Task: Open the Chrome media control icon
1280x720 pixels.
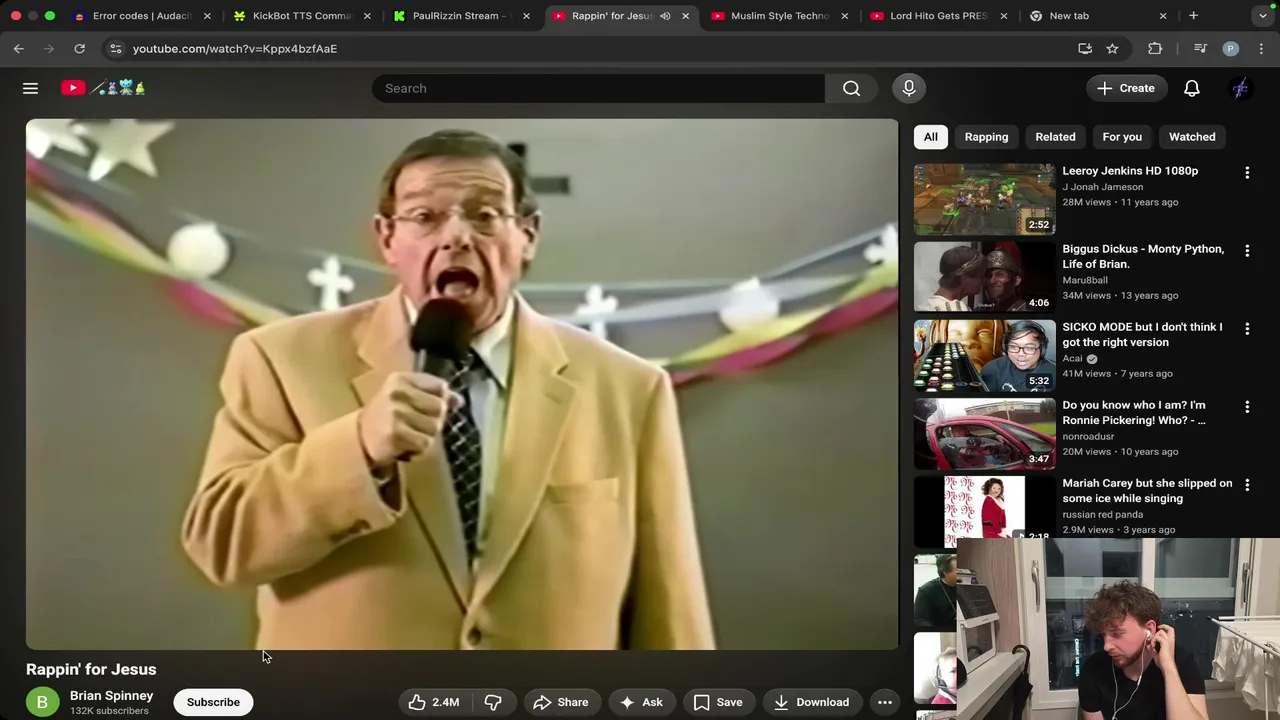Action: 1200,48
